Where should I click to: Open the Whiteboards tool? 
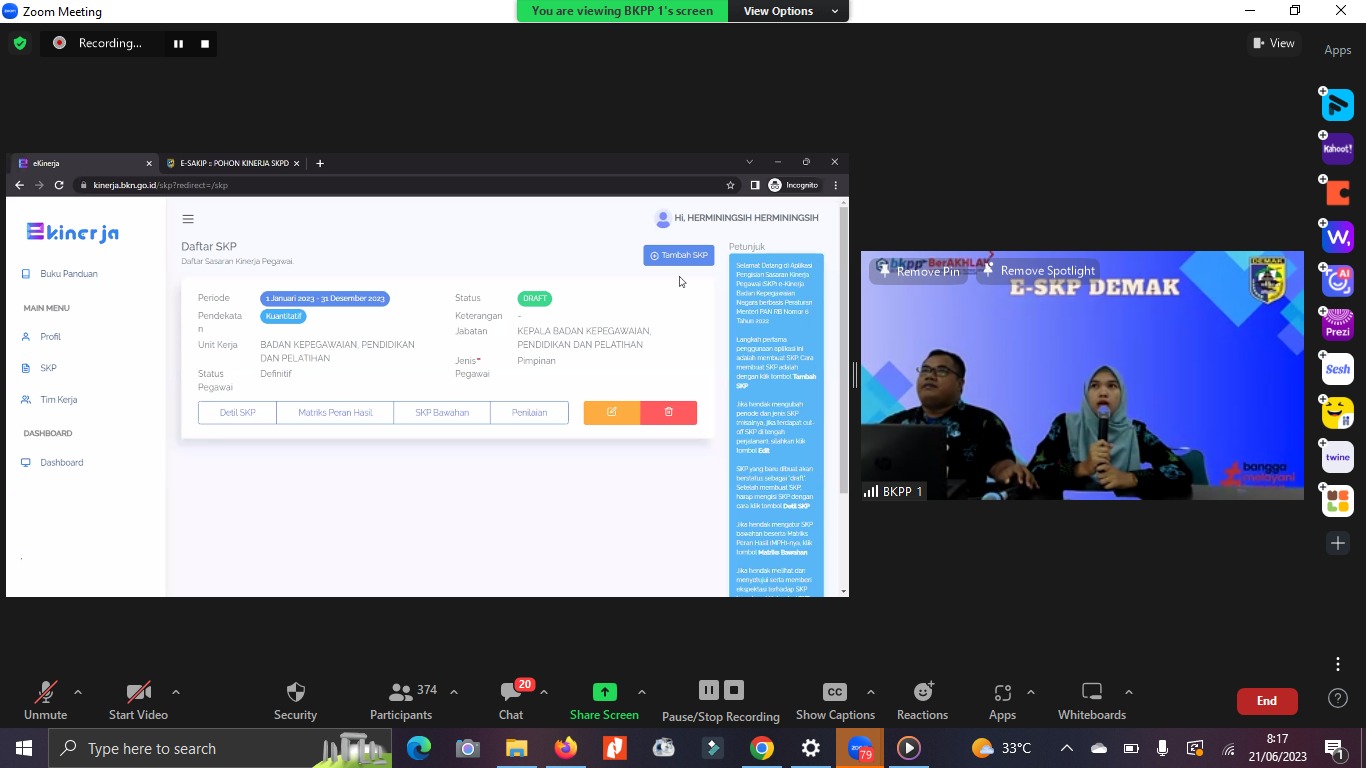pyautogui.click(x=1091, y=700)
